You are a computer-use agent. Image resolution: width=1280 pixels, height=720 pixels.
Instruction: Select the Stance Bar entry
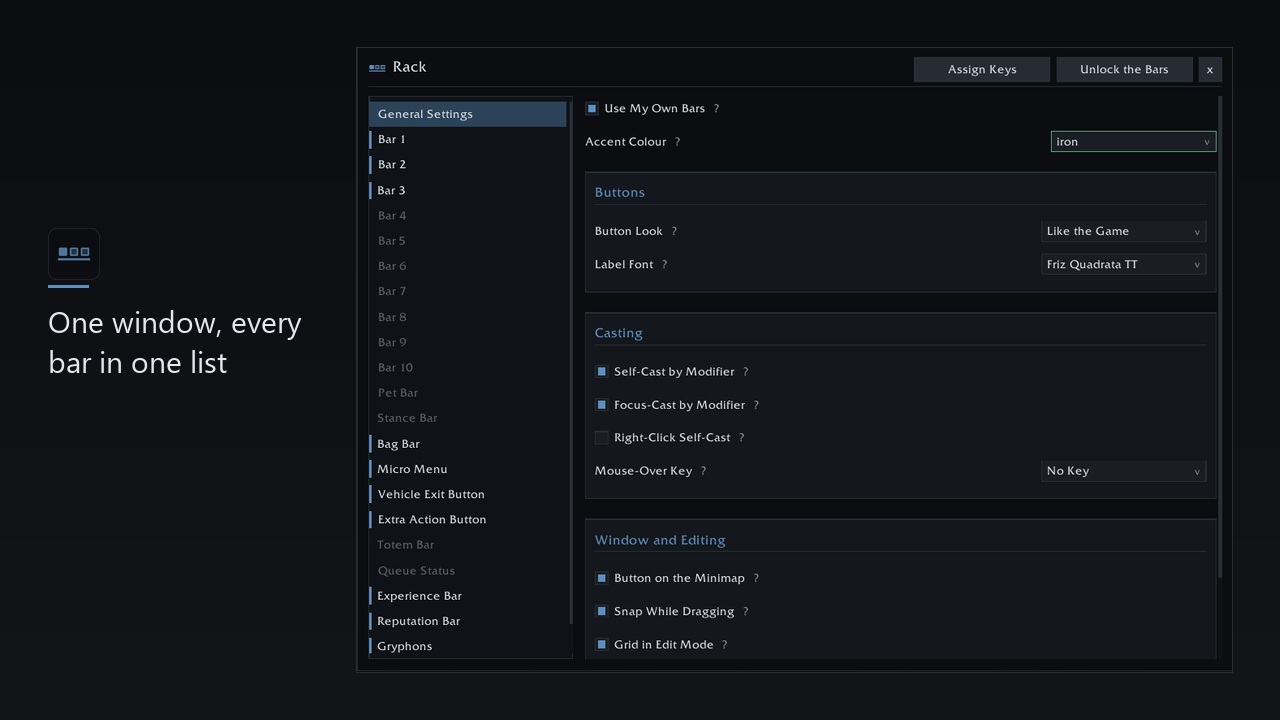(468, 418)
